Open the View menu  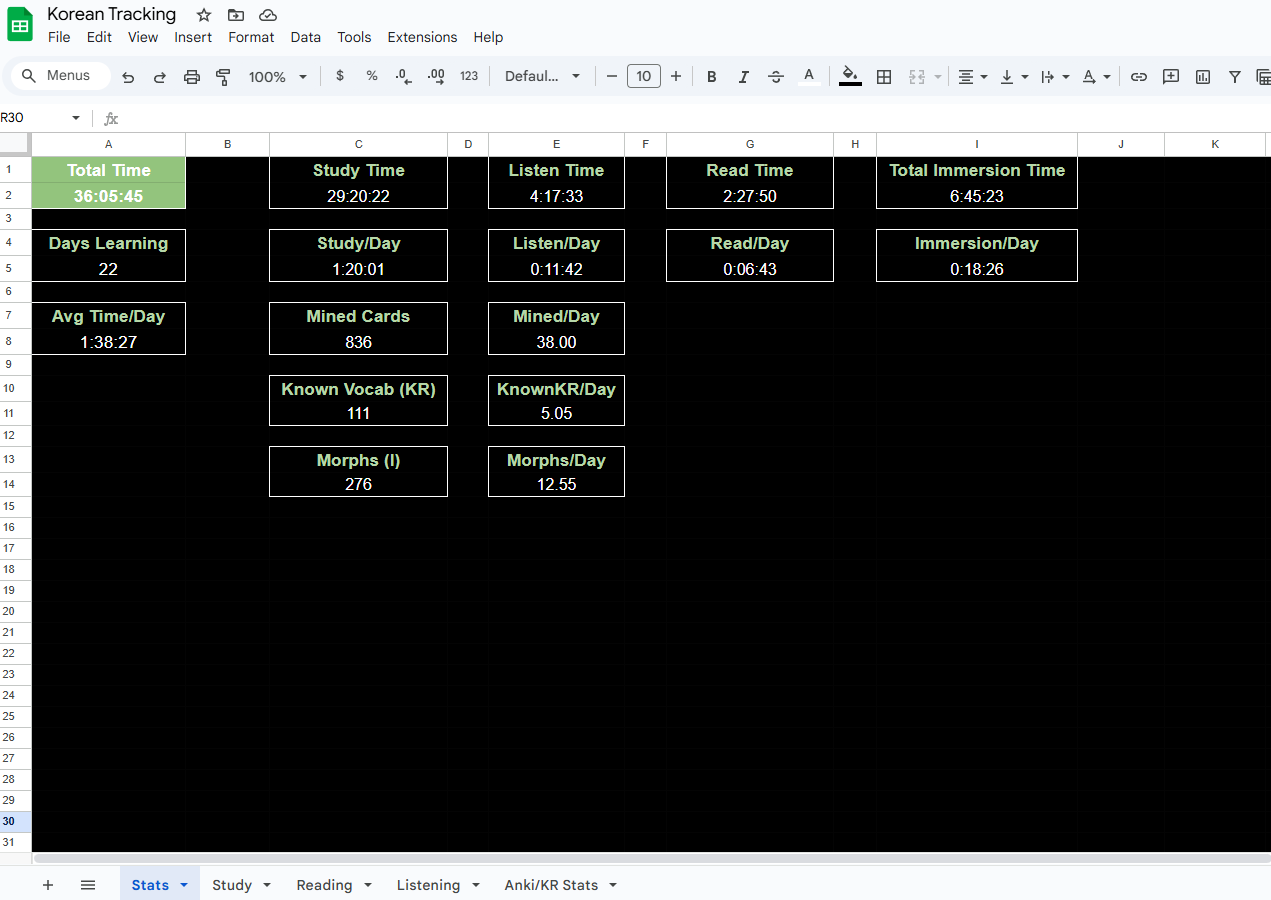click(x=143, y=37)
